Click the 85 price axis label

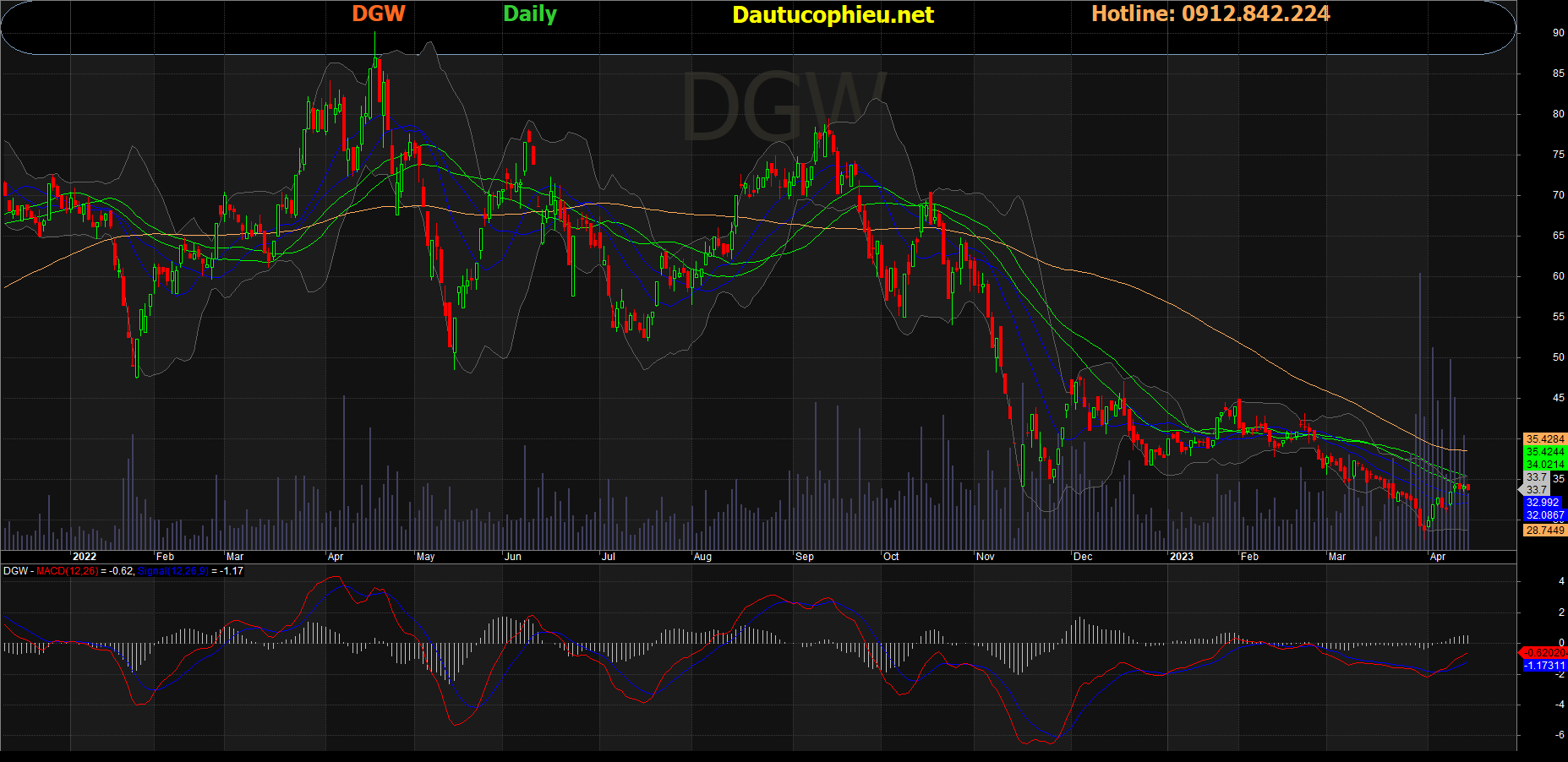coord(1558,73)
